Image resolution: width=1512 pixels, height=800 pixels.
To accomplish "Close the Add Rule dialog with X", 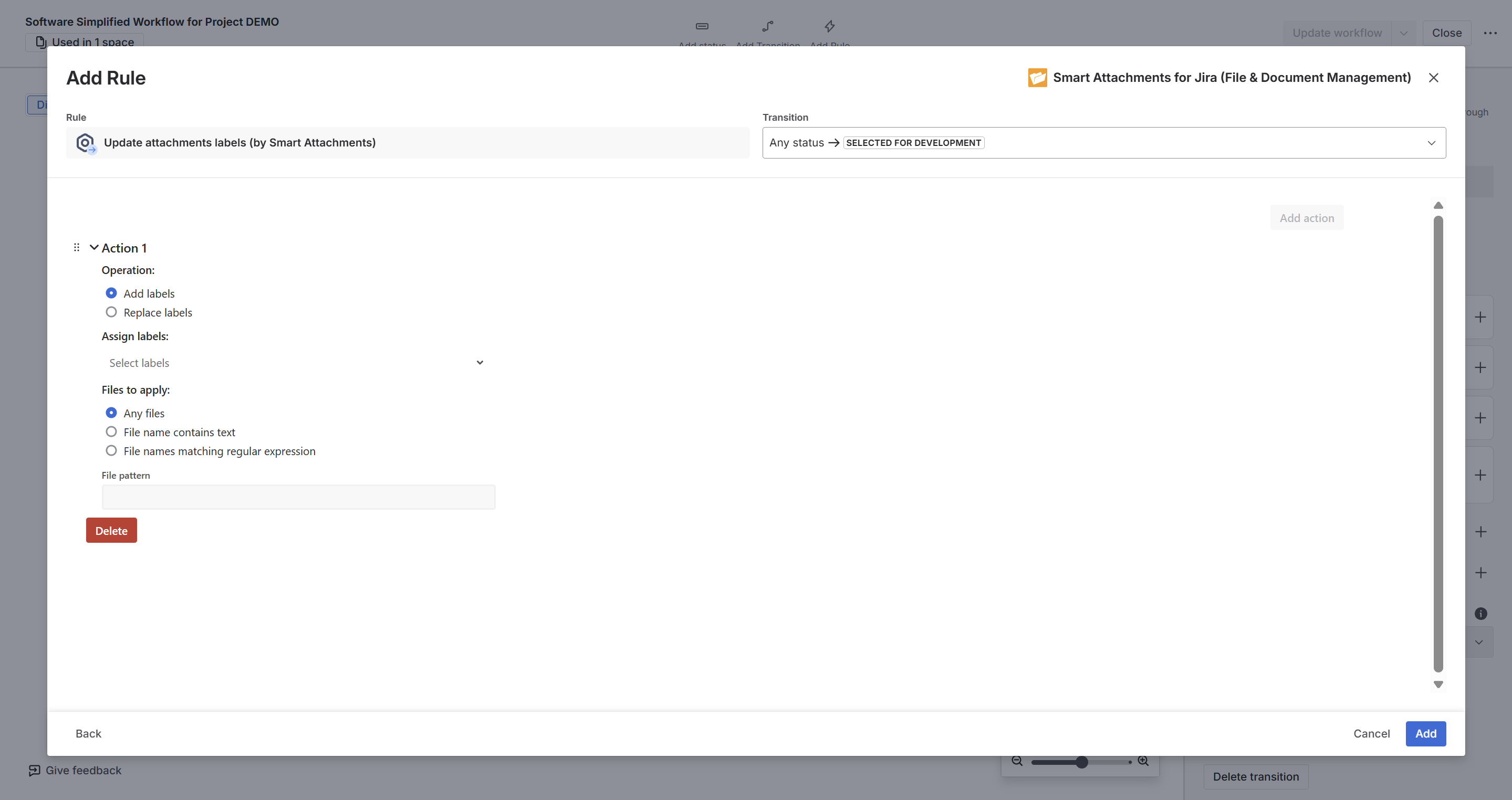I will [1433, 78].
